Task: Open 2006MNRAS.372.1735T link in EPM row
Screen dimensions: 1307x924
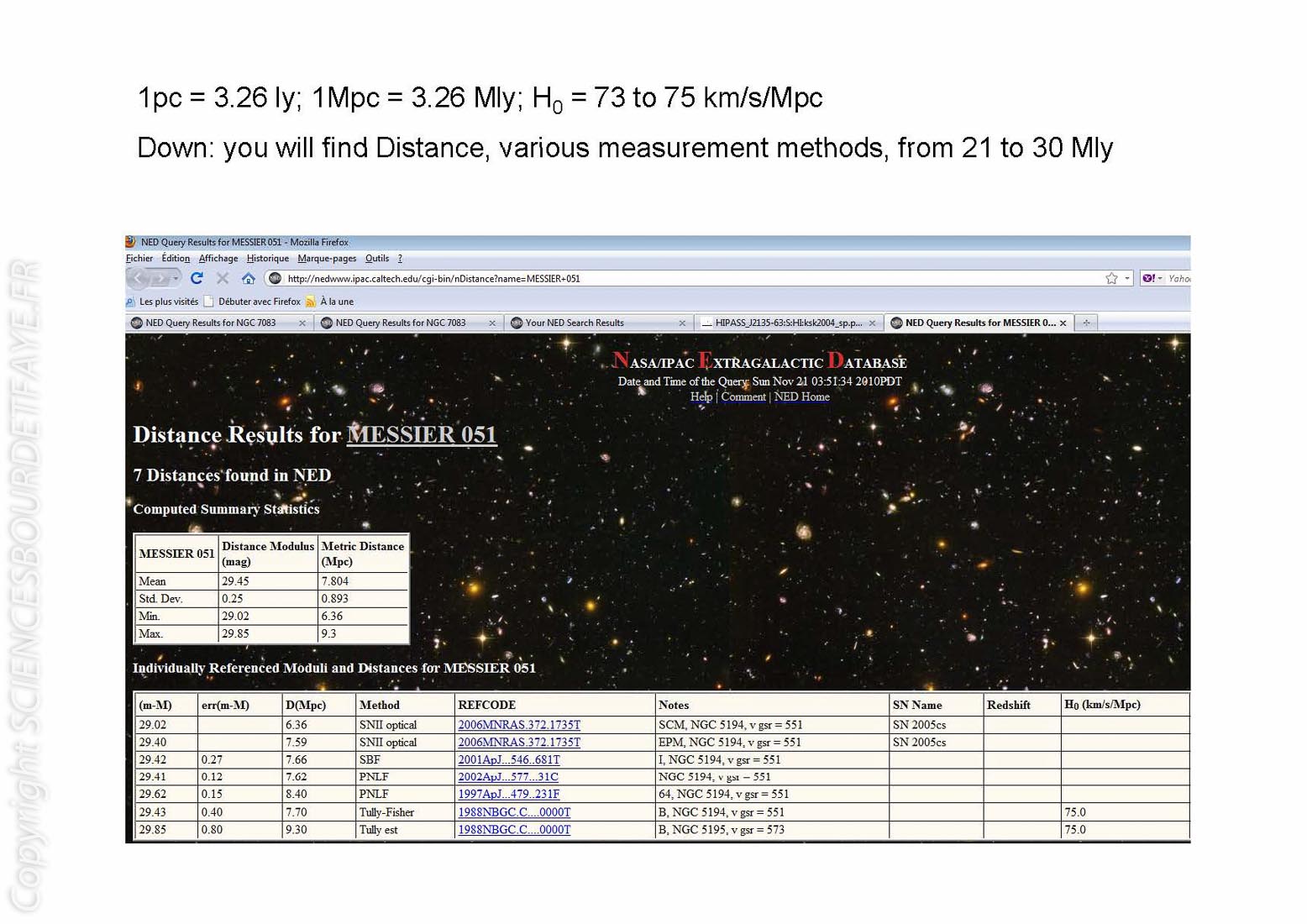Action: (519, 743)
